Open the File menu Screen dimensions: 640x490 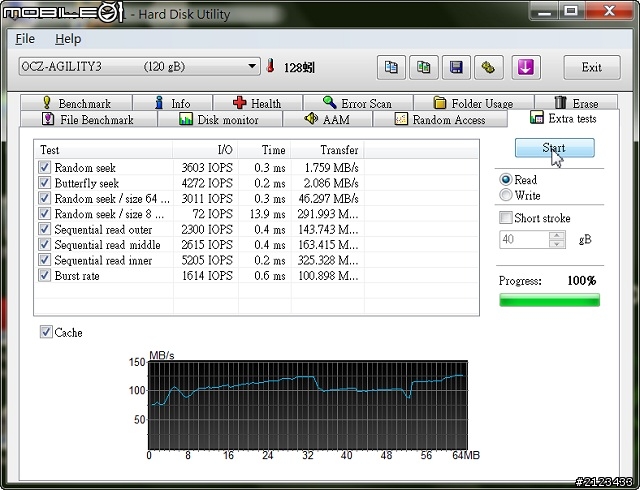(x=25, y=39)
